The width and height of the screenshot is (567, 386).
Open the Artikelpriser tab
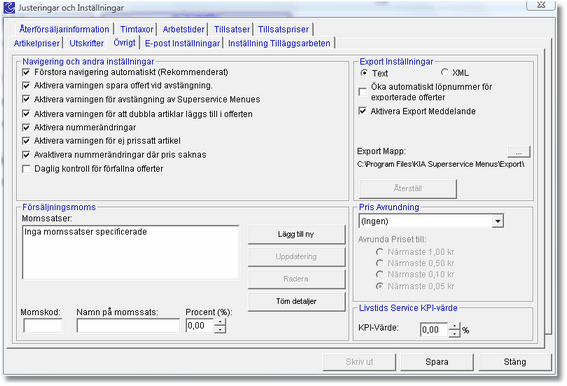click(37, 43)
